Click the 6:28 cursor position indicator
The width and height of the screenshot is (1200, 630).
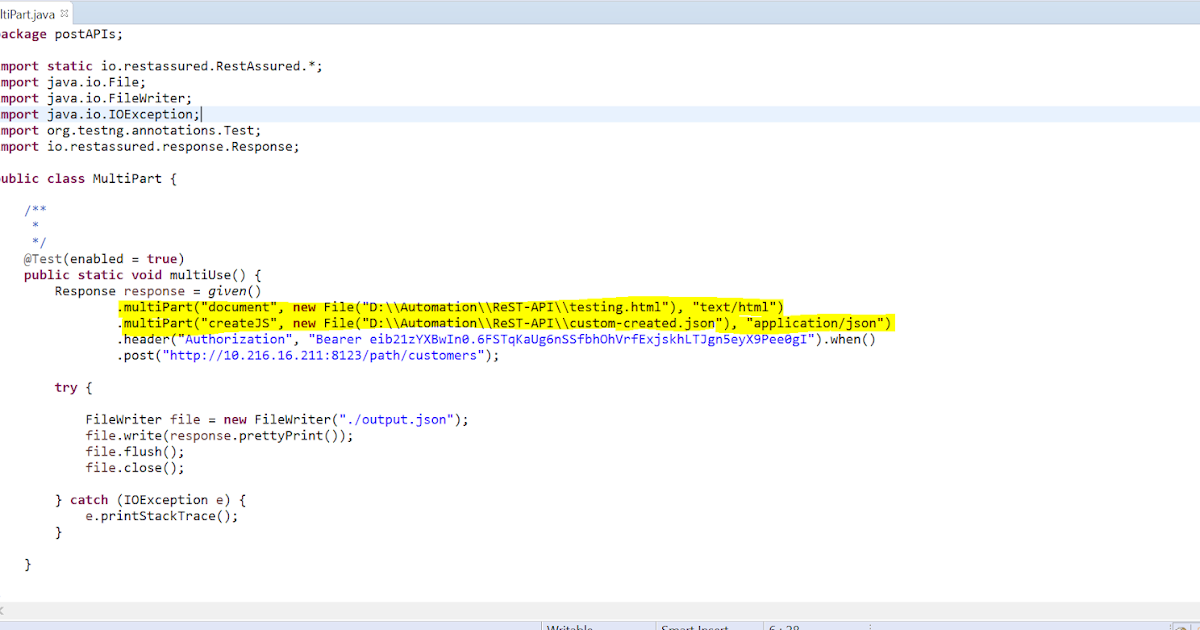(778, 627)
